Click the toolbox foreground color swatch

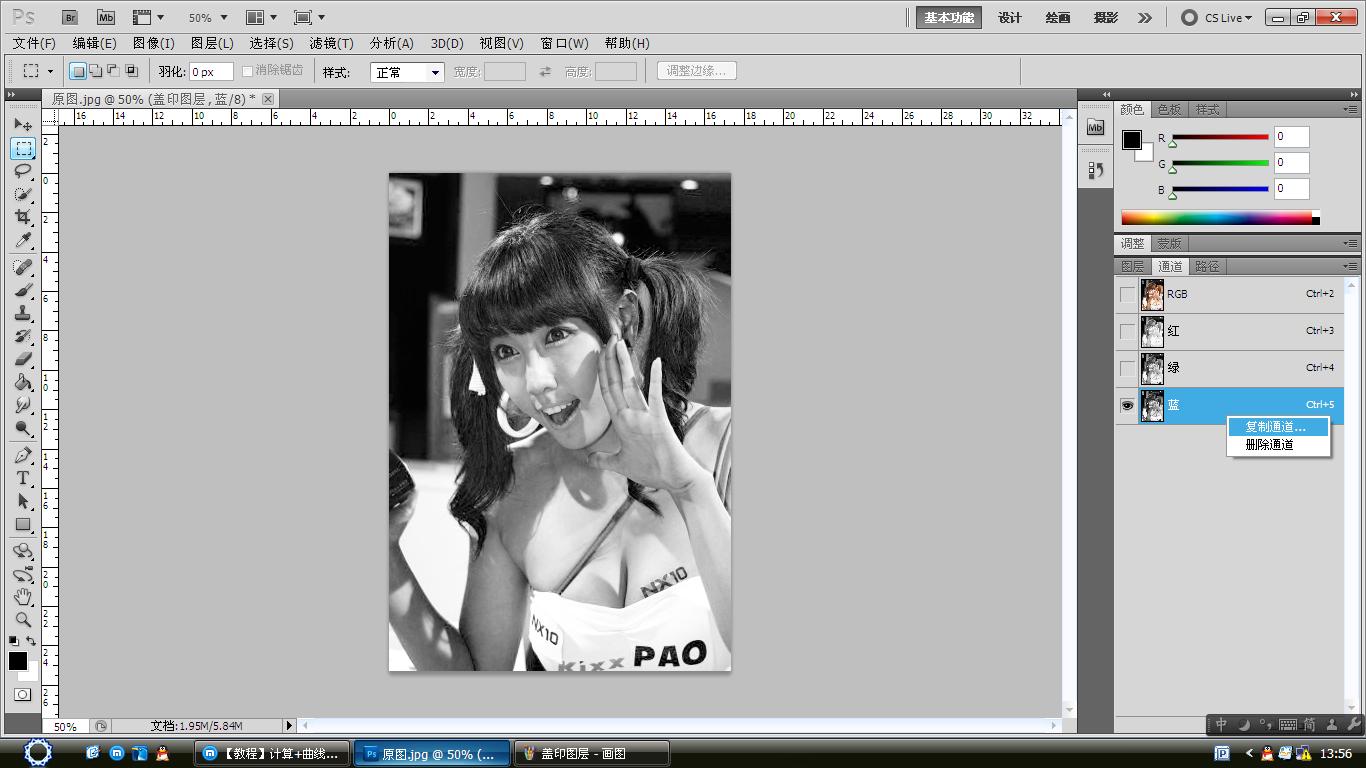click(x=17, y=661)
